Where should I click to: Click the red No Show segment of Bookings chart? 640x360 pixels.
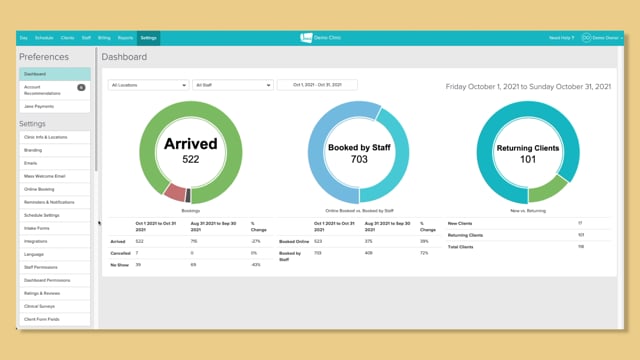pos(175,193)
